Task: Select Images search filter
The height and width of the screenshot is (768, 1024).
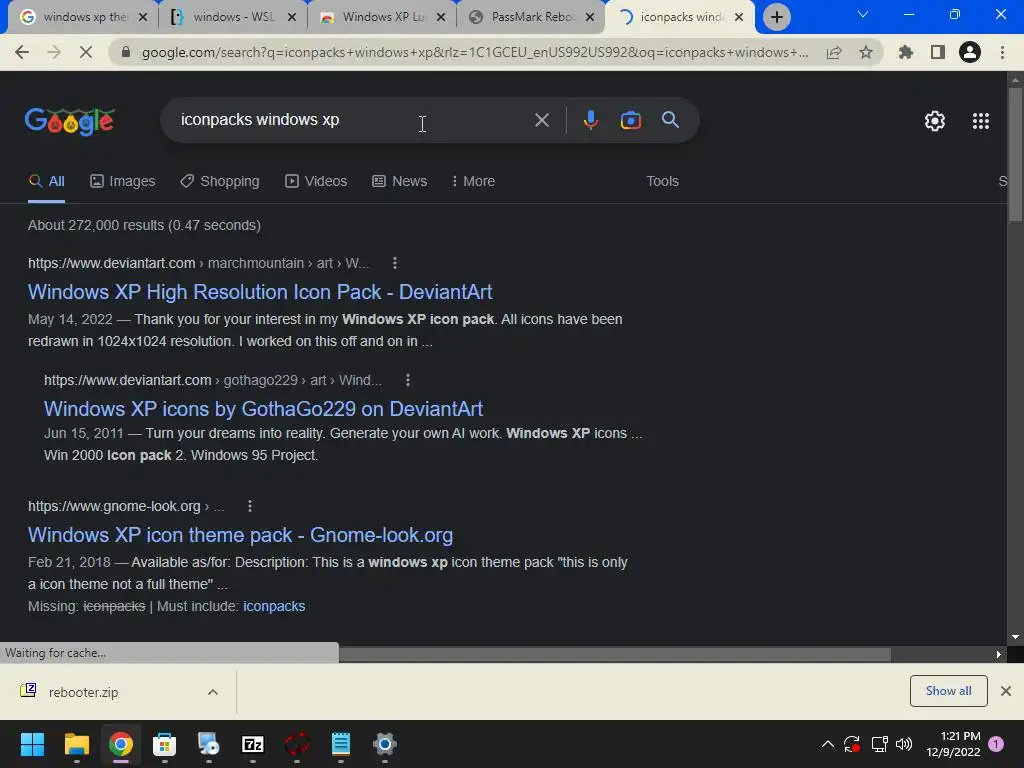Action: (x=123, y=182)
